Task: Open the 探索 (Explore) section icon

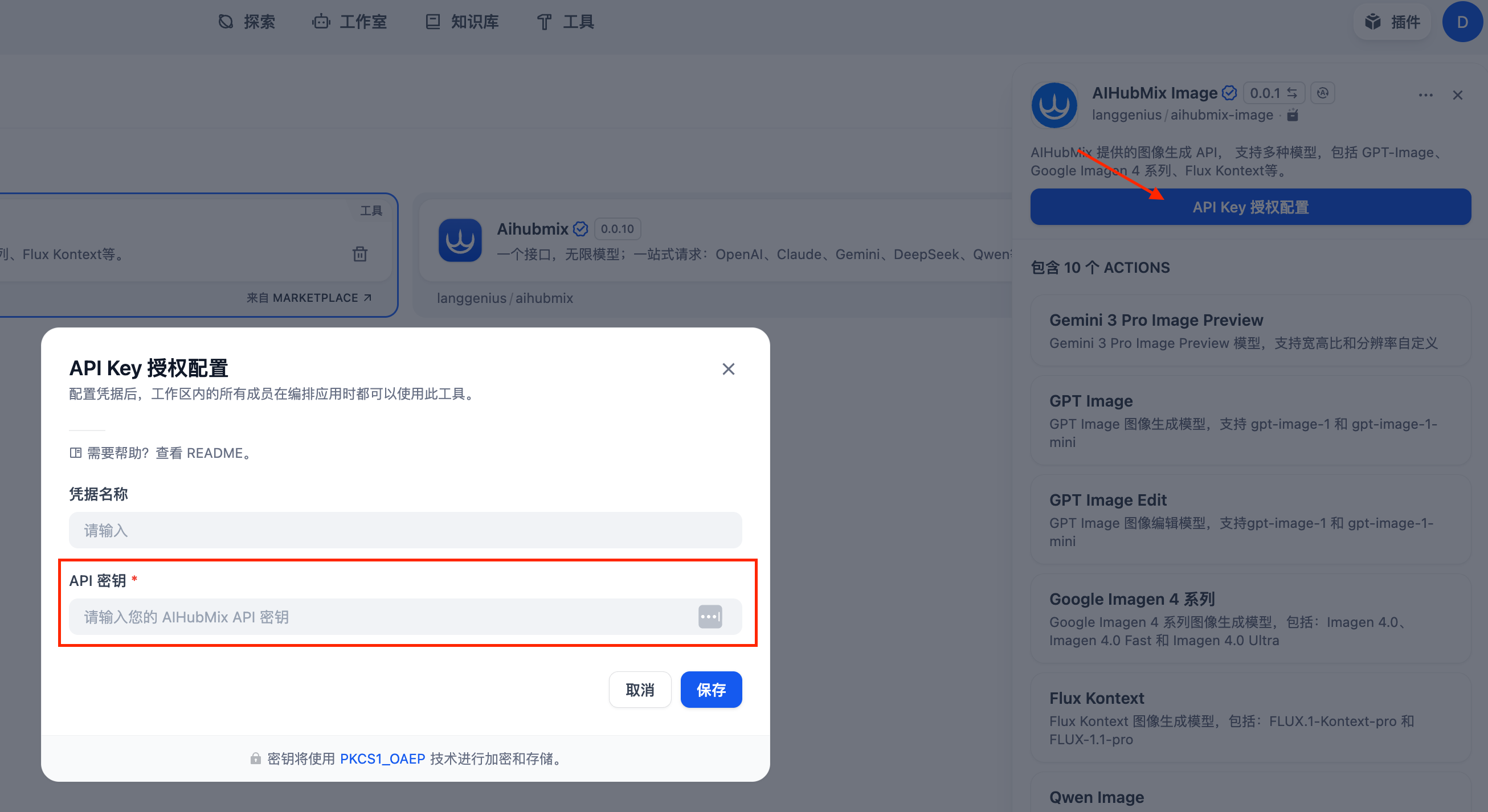Action: point(226,22)
